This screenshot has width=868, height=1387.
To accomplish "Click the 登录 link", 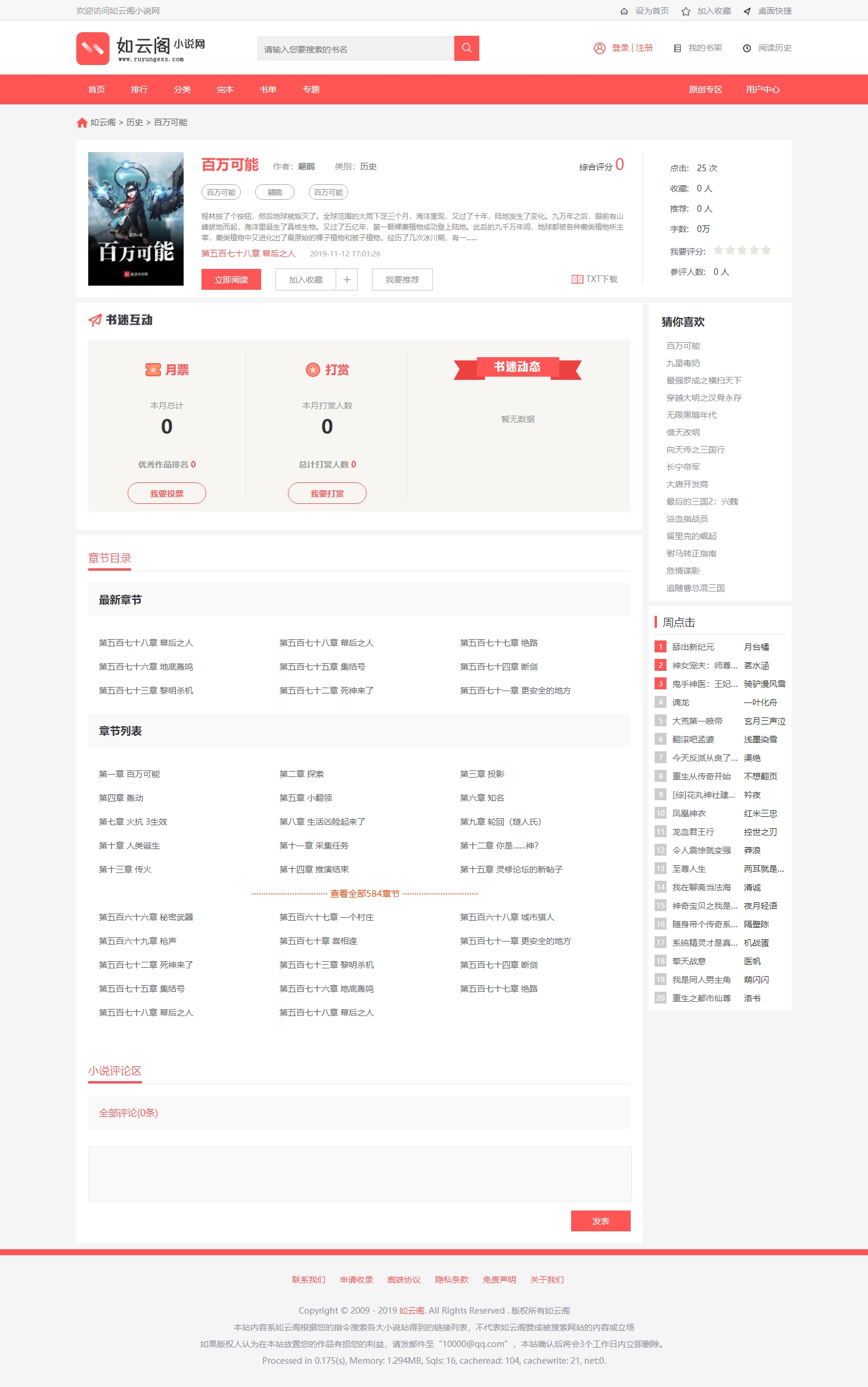I will point(620,48).
